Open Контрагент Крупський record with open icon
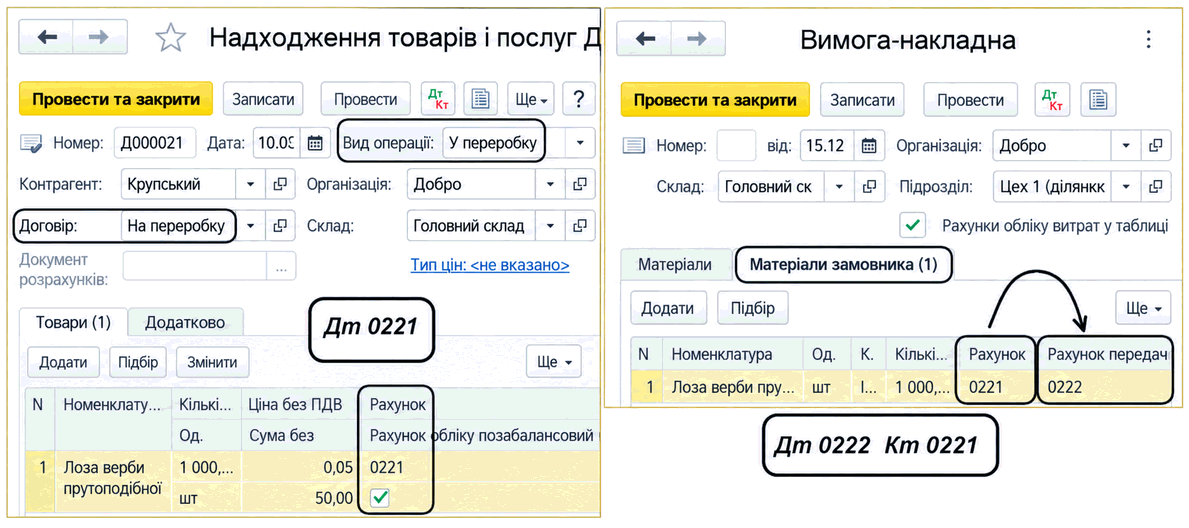 (280, 184)
